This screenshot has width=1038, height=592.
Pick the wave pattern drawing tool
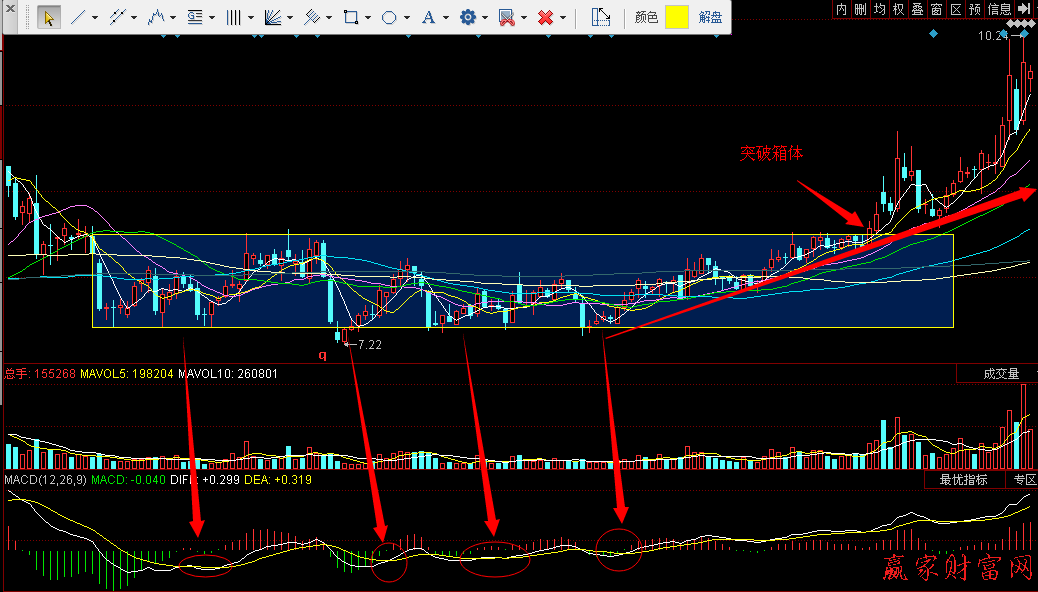point(156,17)
